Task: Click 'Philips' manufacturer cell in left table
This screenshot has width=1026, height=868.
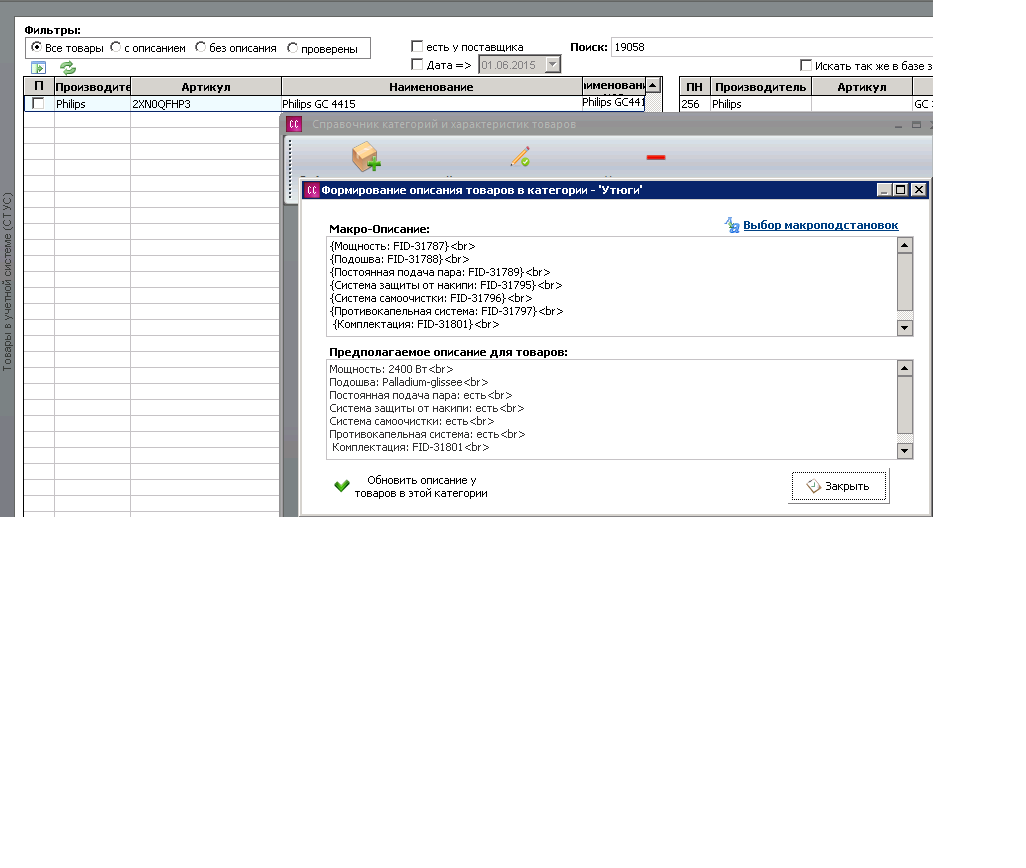Action: tap(92, 103)
